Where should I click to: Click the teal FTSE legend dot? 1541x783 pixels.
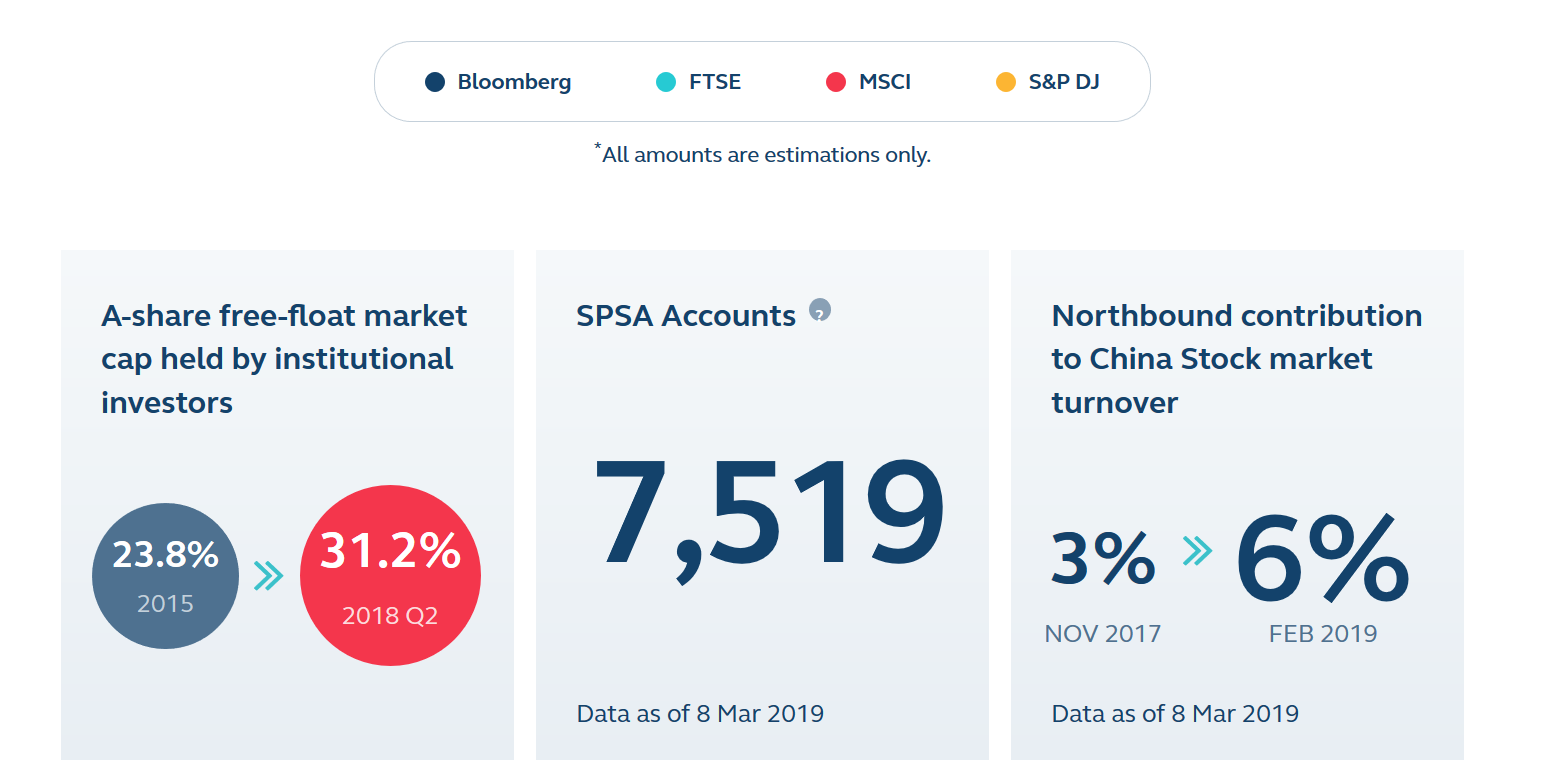point(666,82)
